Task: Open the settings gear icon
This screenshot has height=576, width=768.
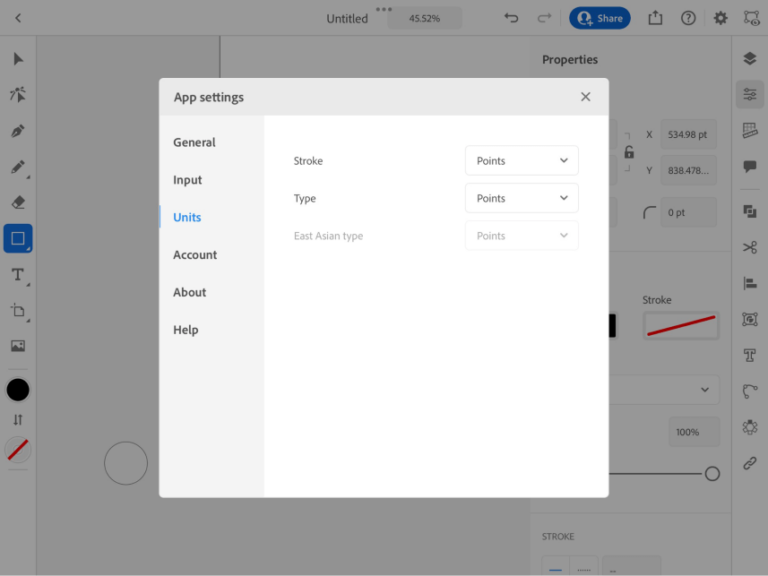Action: [720, 18]
